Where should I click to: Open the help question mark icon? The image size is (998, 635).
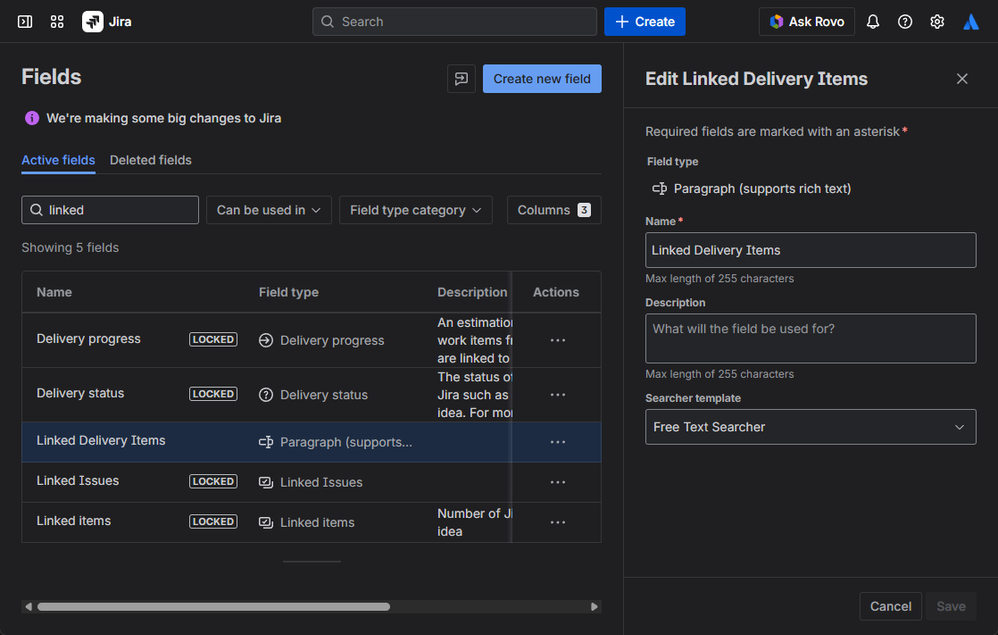coord(905,21)
